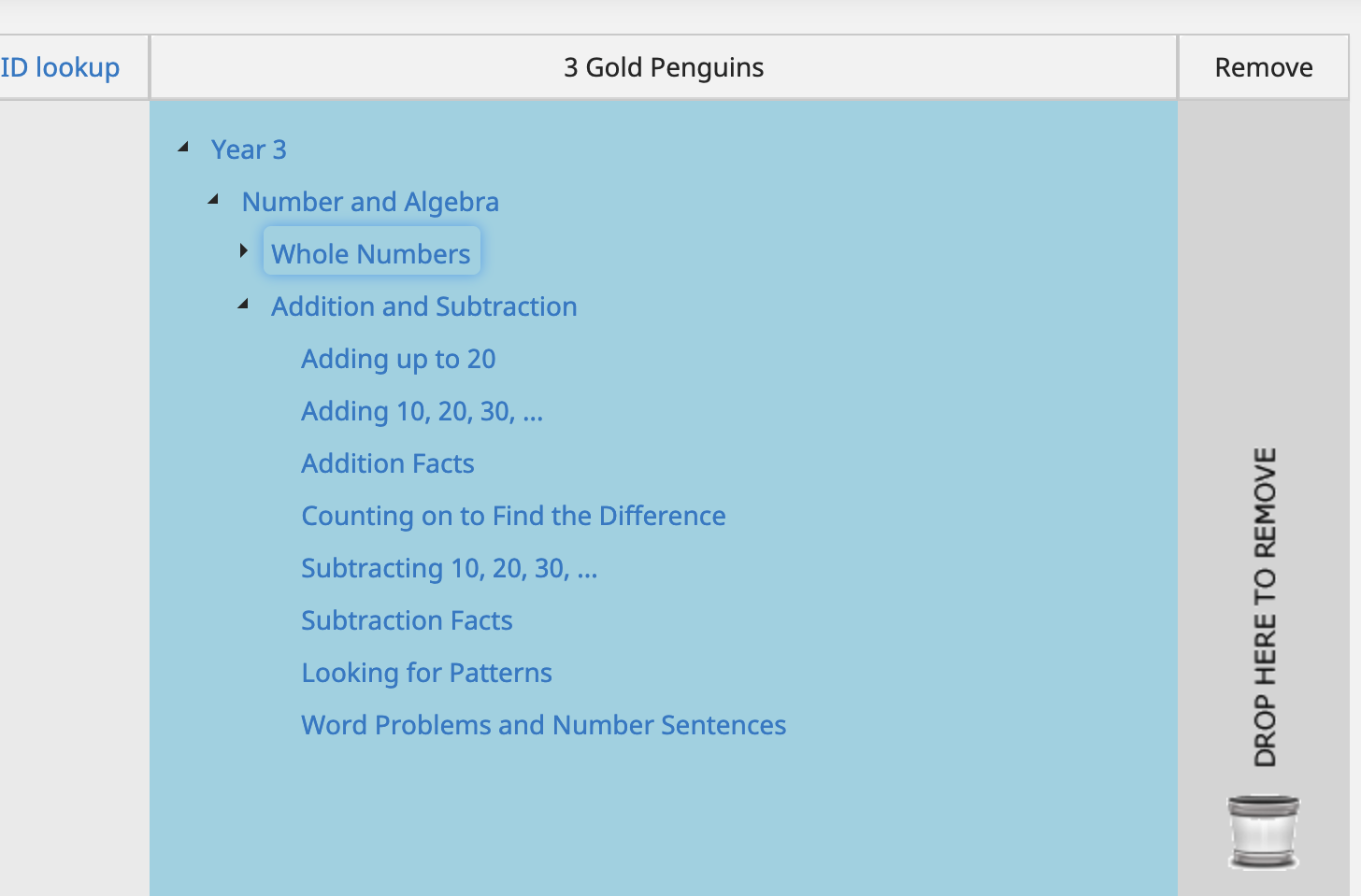Click the ID lookup tab
1361x896 pixels.
61,67
